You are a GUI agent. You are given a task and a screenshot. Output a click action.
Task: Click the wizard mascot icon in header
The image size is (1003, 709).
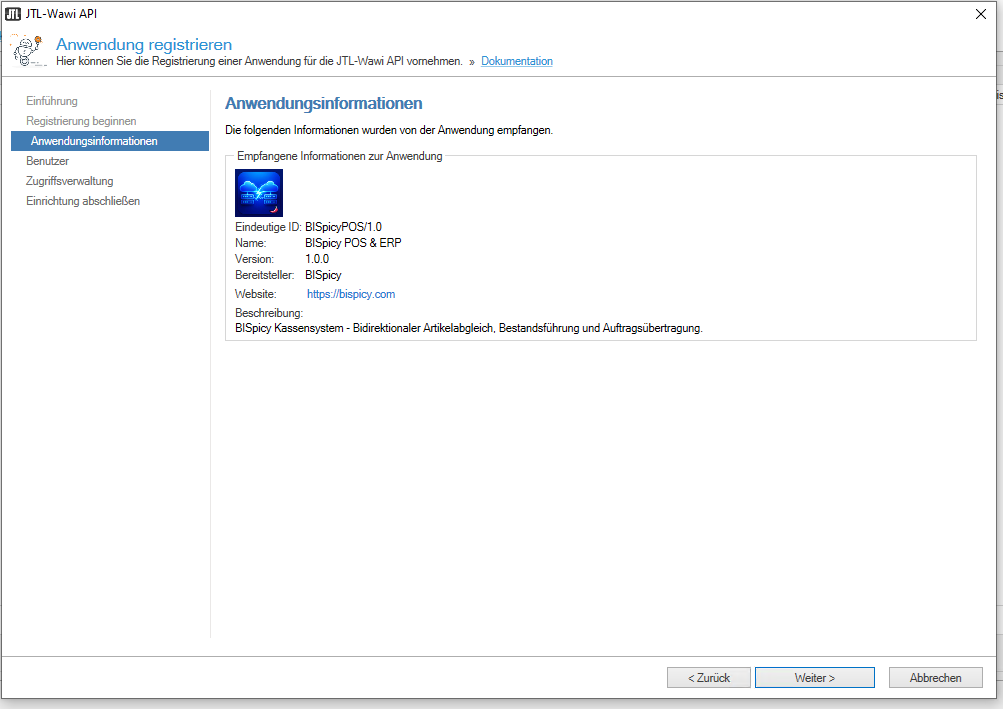27,51
